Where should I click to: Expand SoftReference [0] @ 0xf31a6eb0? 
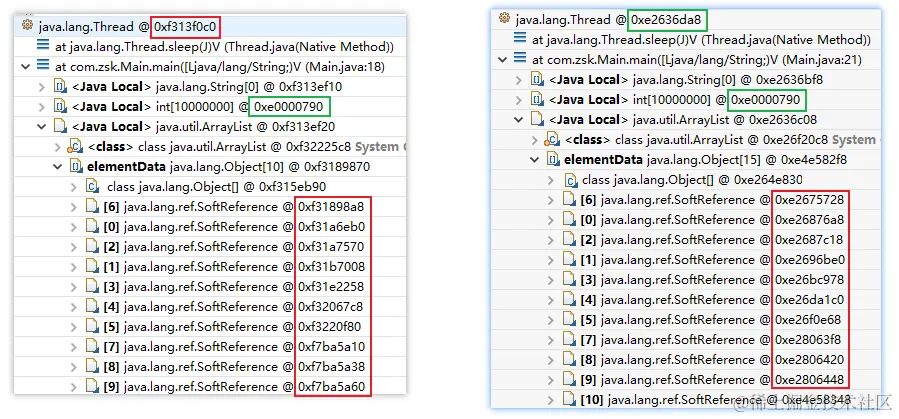coord(74,227)
